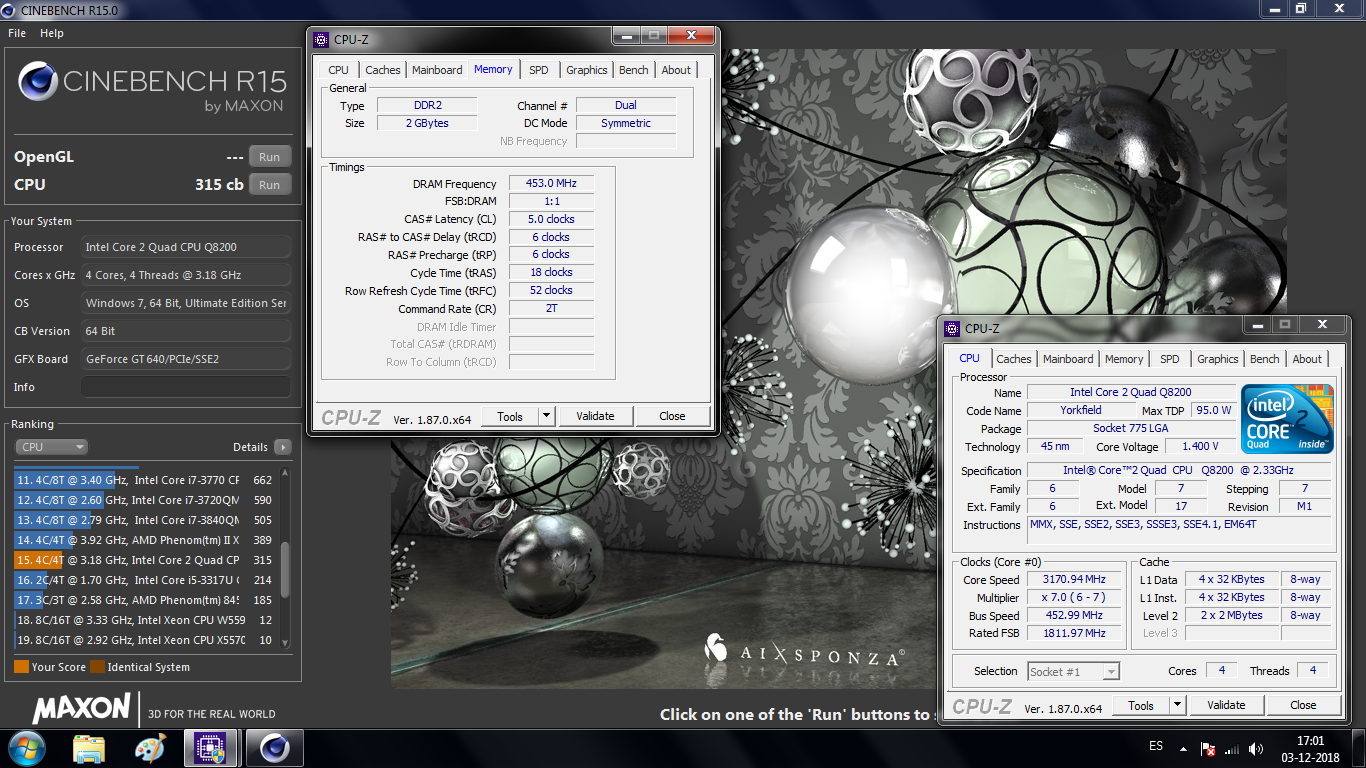Open the CPU ranking type dropdown
Viewport: 1366px width, 768px height.
click(x=51, y=447)
